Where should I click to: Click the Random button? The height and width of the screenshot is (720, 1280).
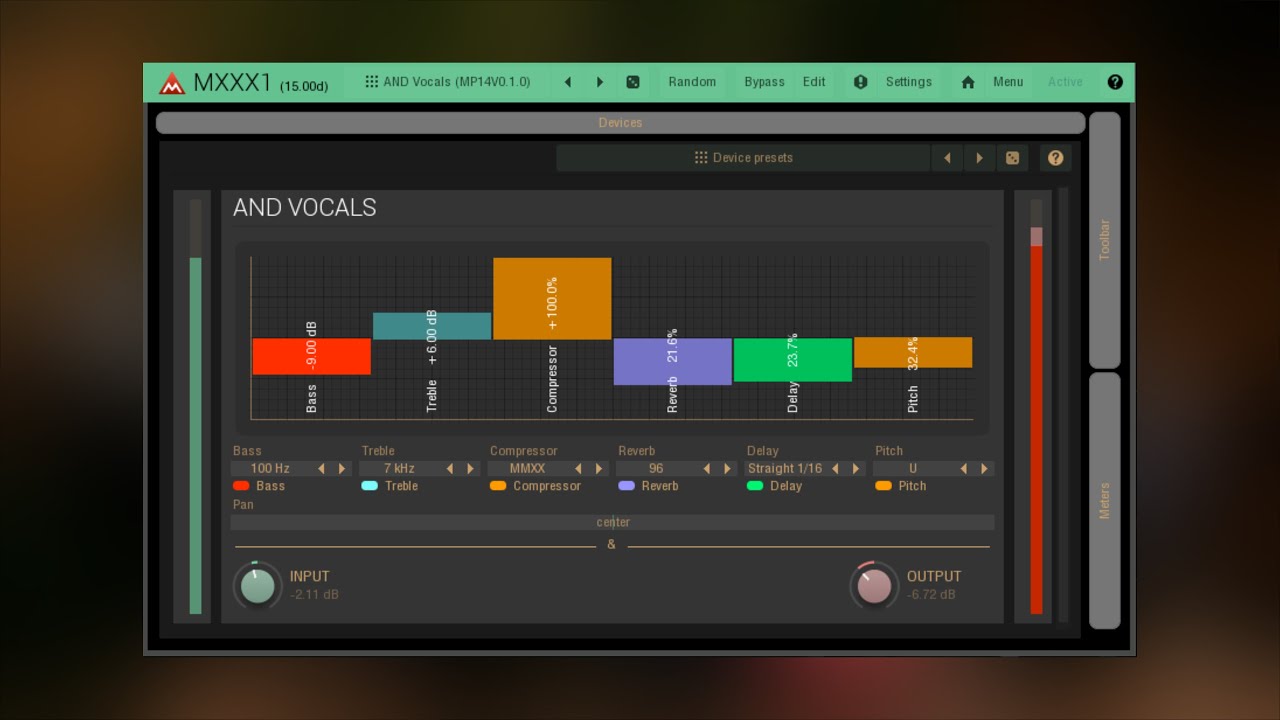click(x=692, y=82)
